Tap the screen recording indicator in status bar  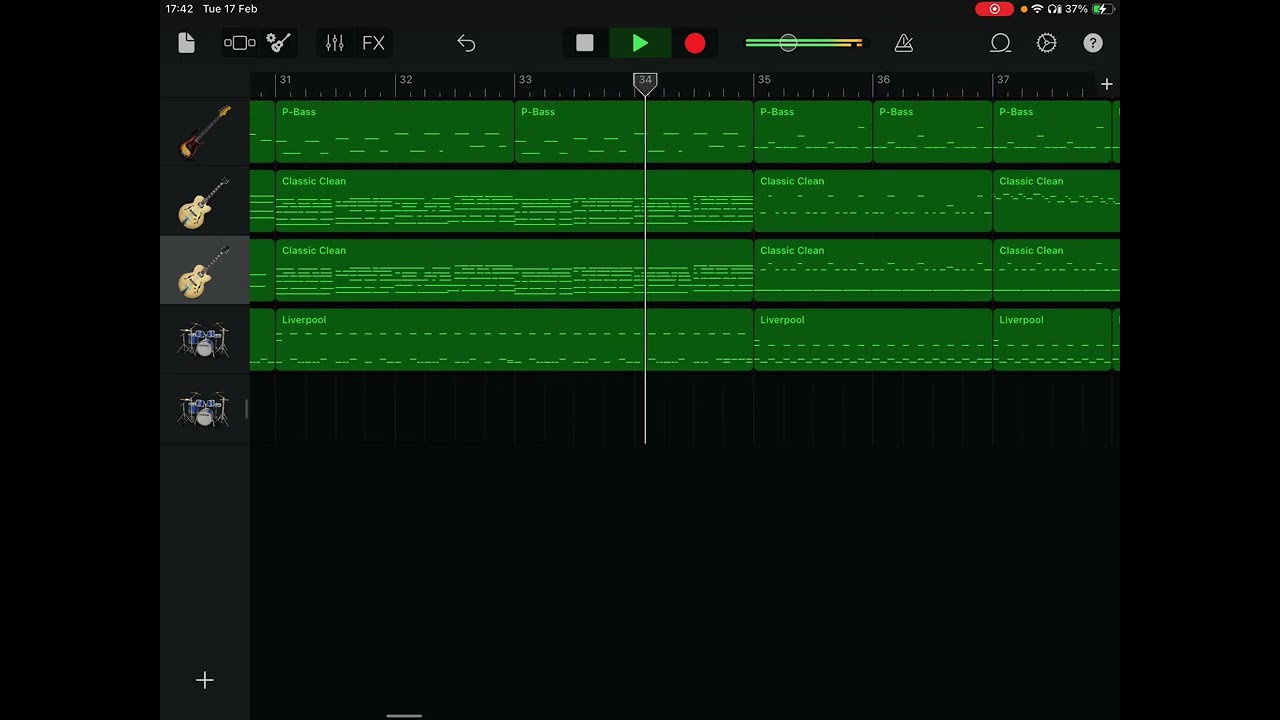click(994, 9)
